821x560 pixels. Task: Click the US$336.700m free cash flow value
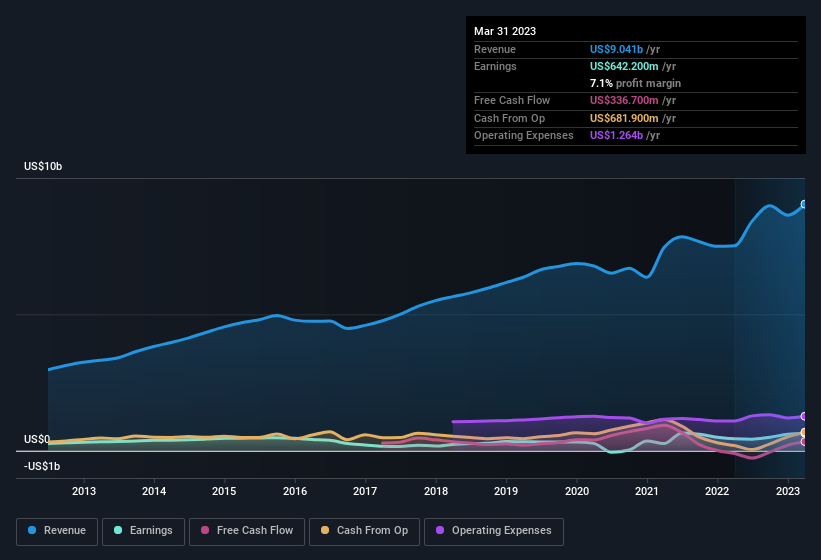[x=624, y=100]
